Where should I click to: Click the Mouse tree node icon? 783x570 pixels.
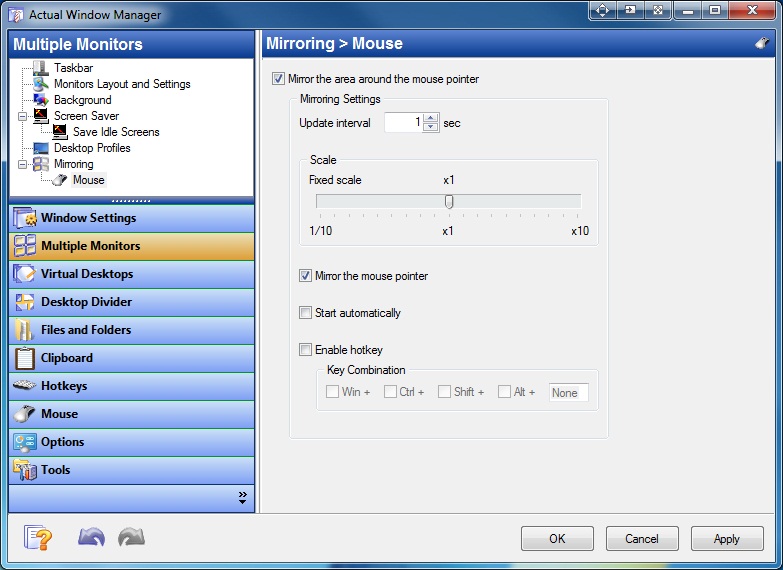(60, 180)
